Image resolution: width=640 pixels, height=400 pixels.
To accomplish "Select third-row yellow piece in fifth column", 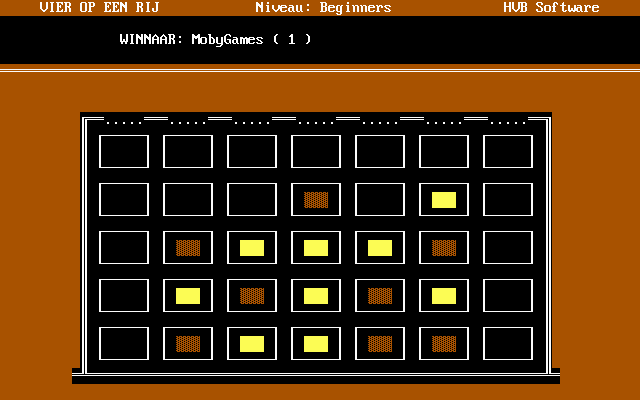I will (380, 248).
